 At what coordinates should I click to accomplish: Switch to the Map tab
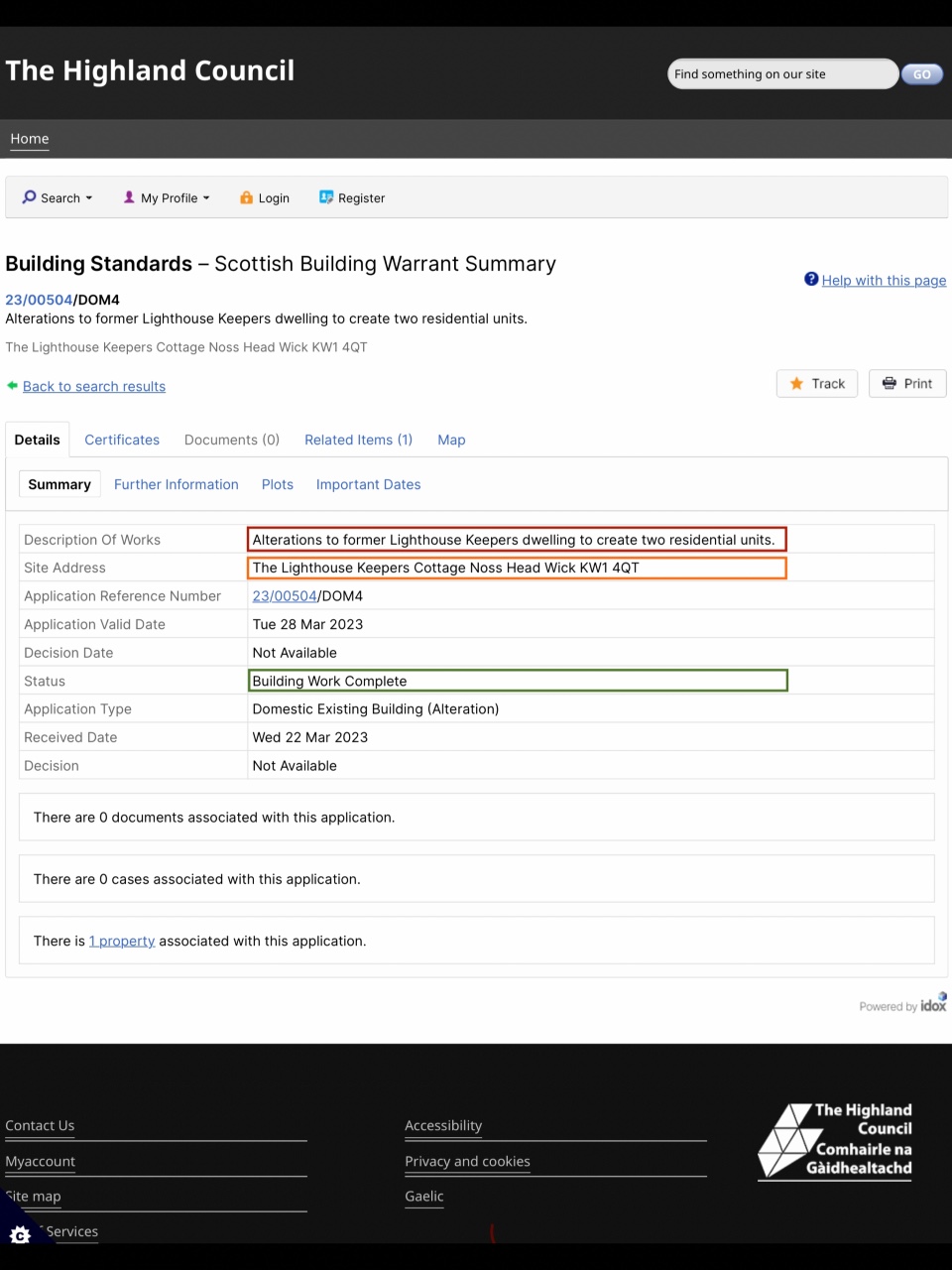[x=451, y=440]
